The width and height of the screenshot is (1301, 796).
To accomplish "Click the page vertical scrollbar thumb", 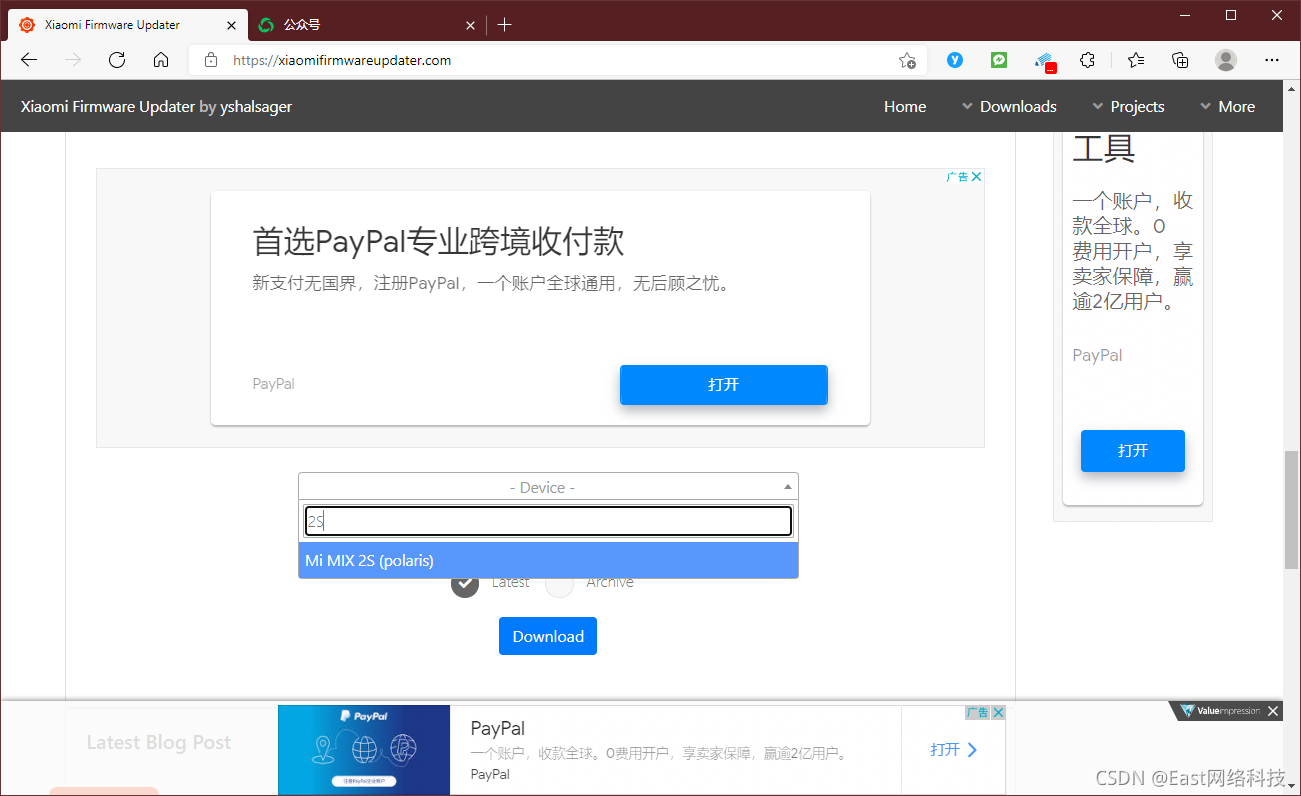I will (1291, 511).
